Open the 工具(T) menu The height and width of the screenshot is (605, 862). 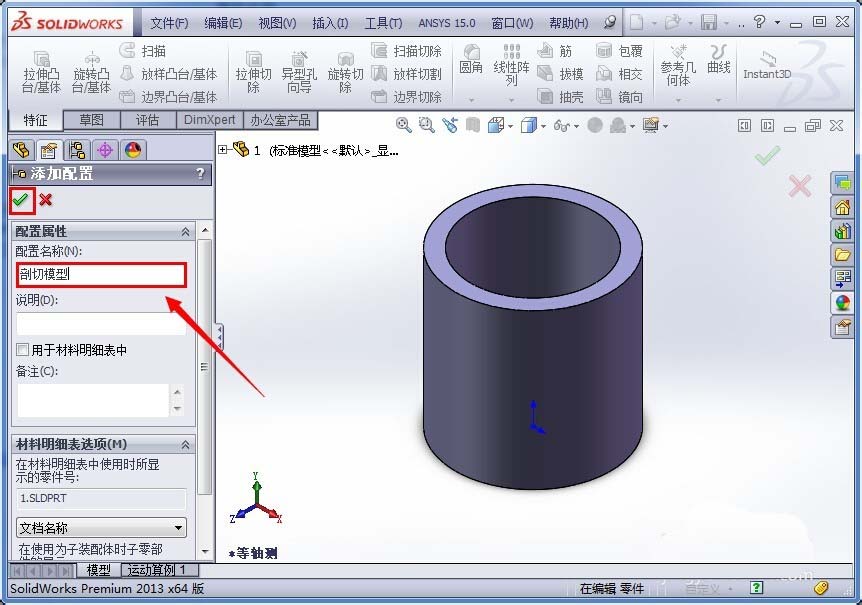383,23
